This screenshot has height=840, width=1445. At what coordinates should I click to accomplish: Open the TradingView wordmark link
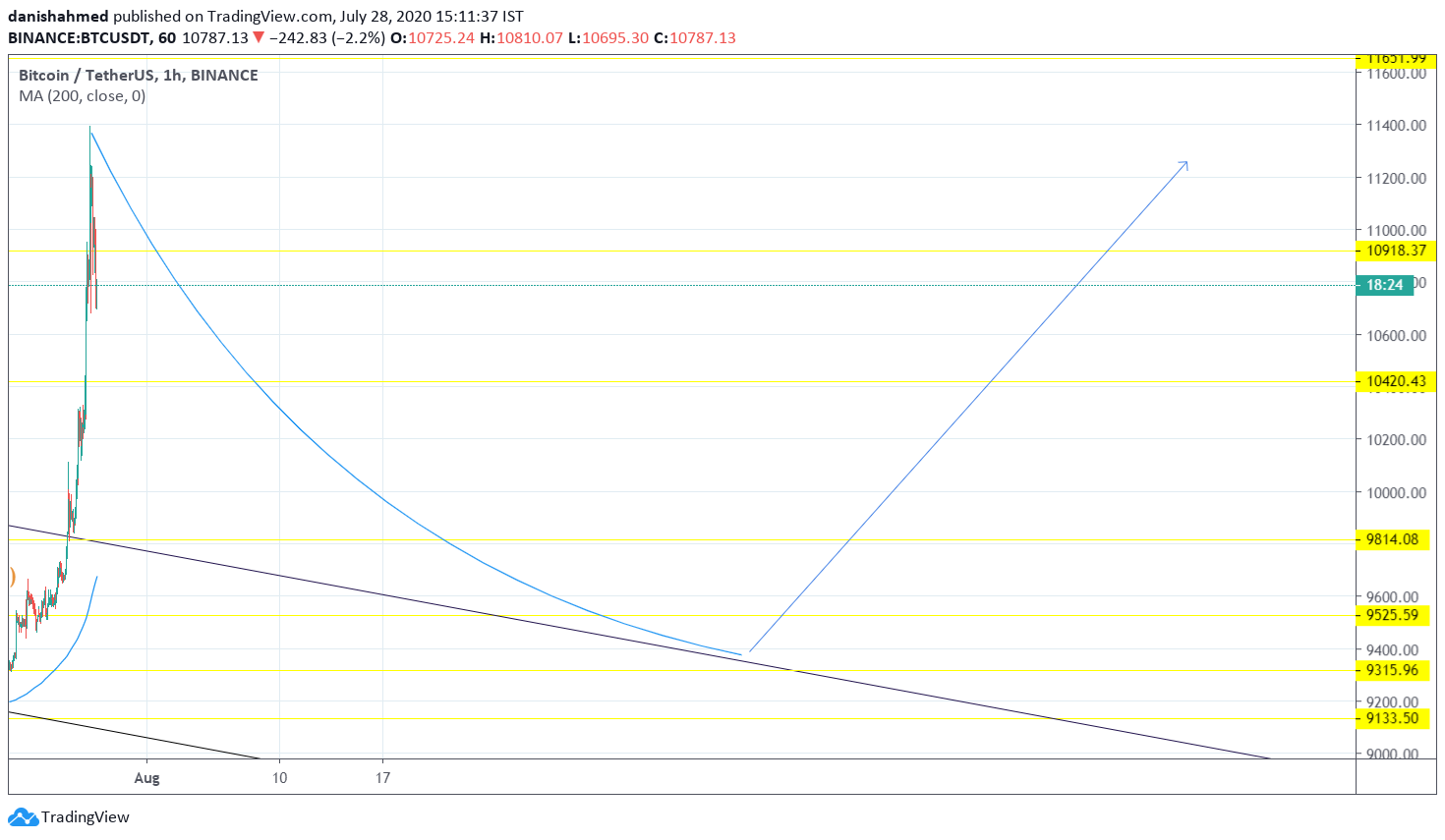(x=86, y=817)
